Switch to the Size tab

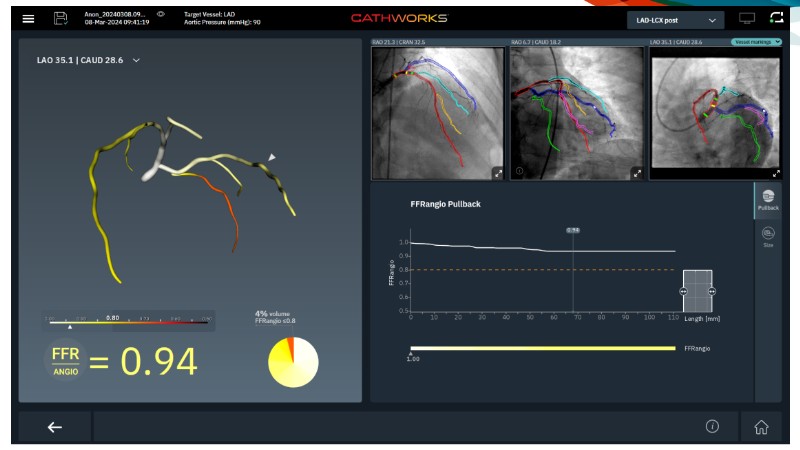tap(768, 236)
